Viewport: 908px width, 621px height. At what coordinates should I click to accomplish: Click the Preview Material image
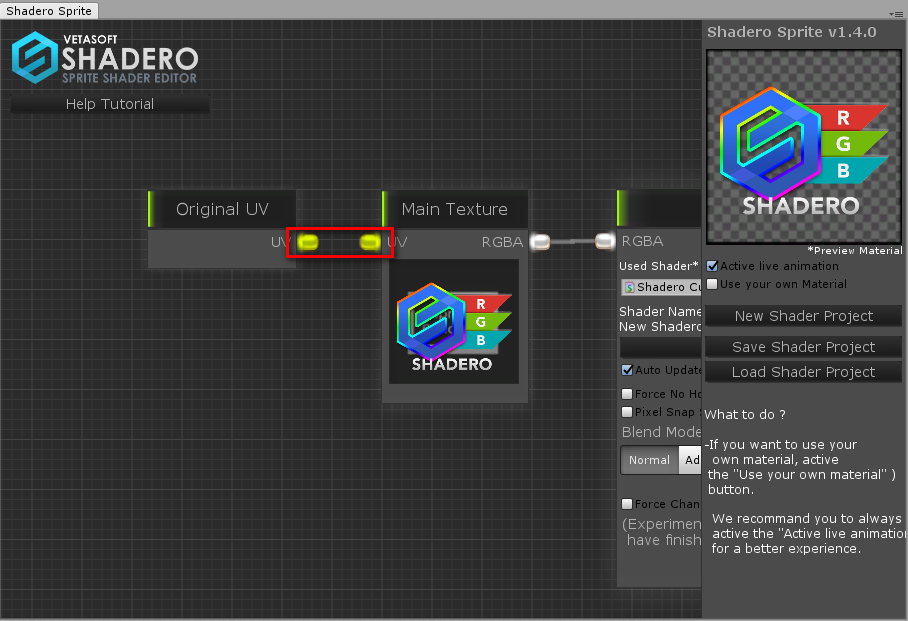click(804, 147)
